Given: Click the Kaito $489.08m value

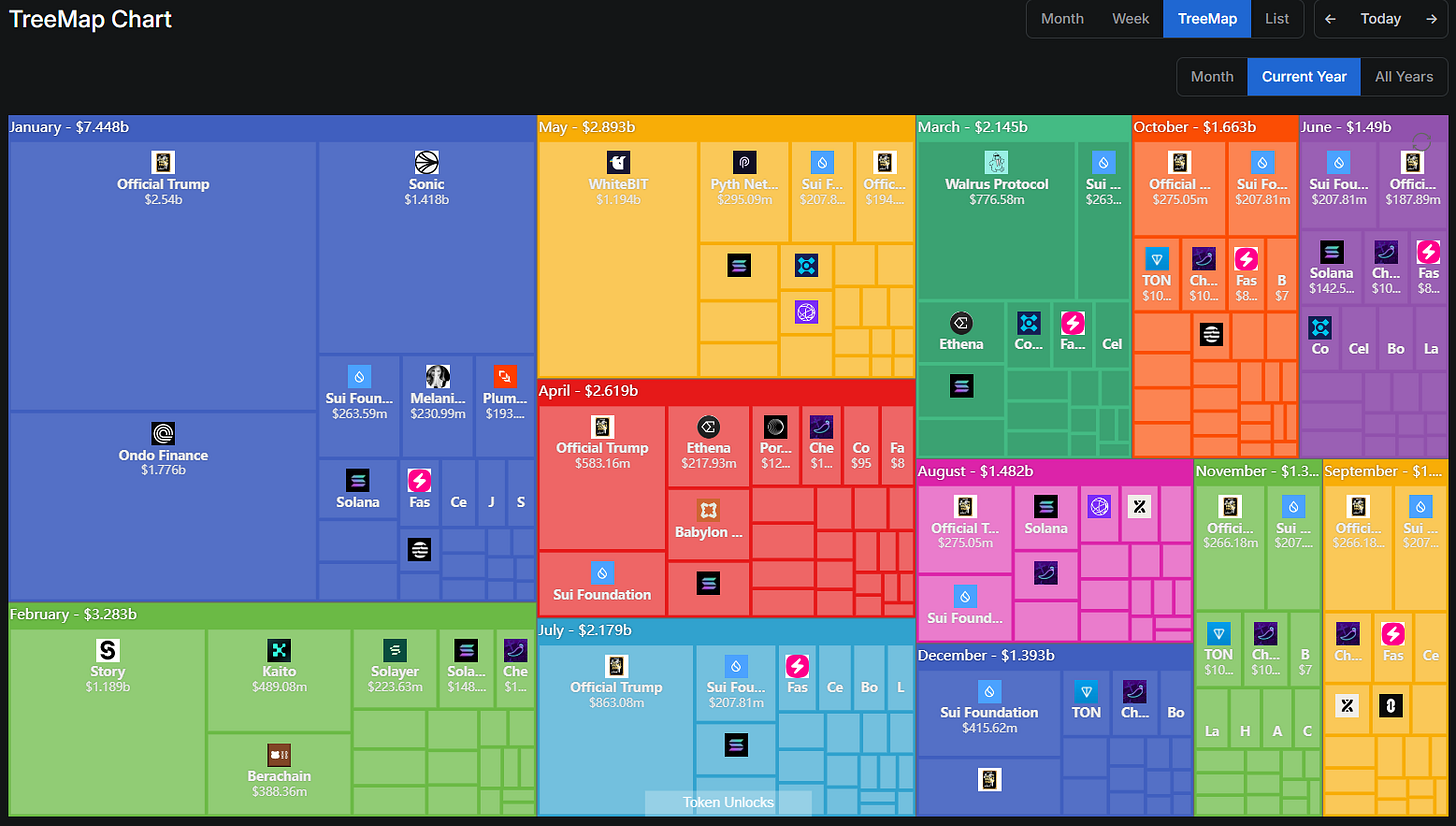Looking at the screenshot, I should (x=279, y=686).
